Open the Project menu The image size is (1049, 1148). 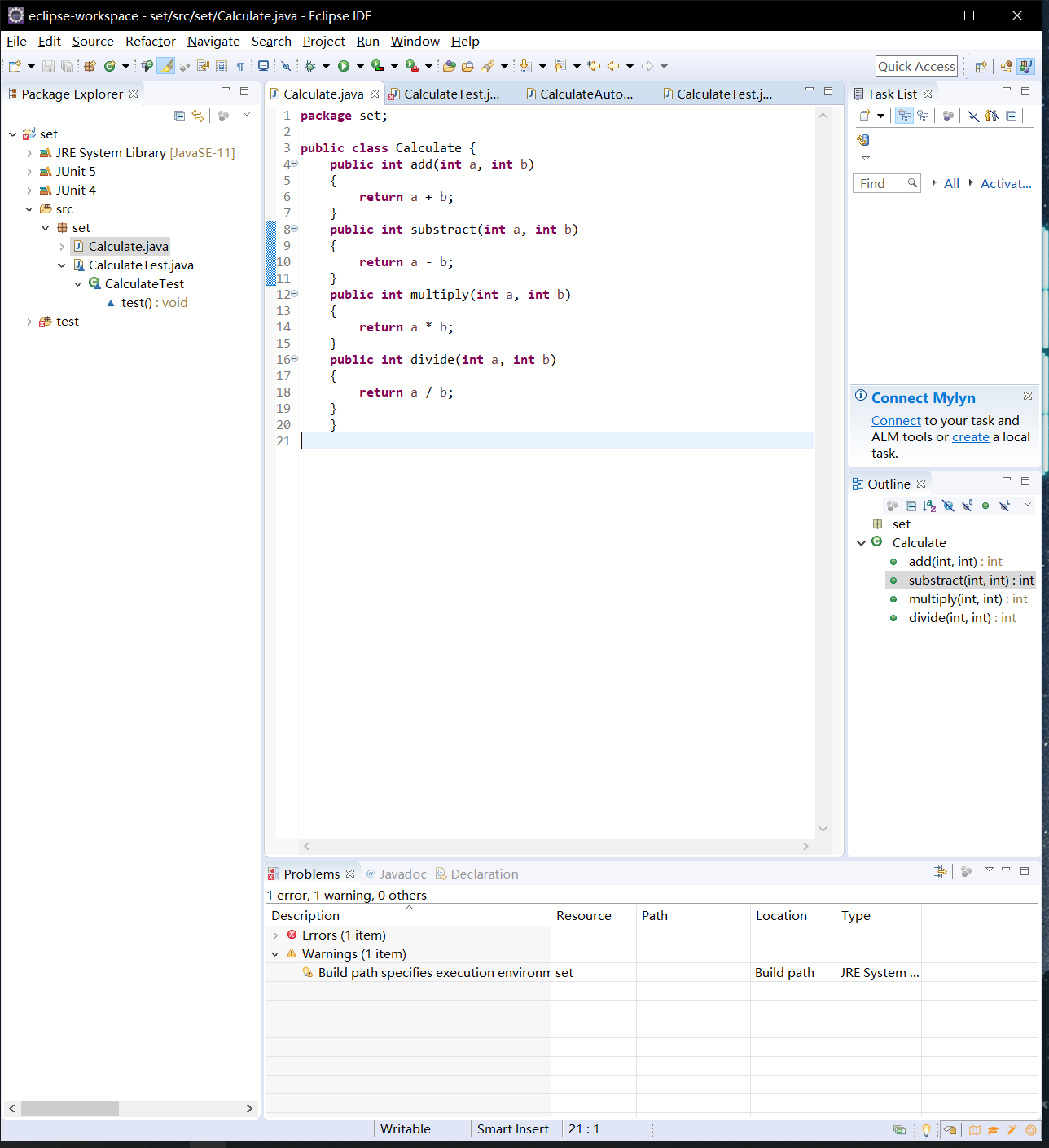[324, 41]
